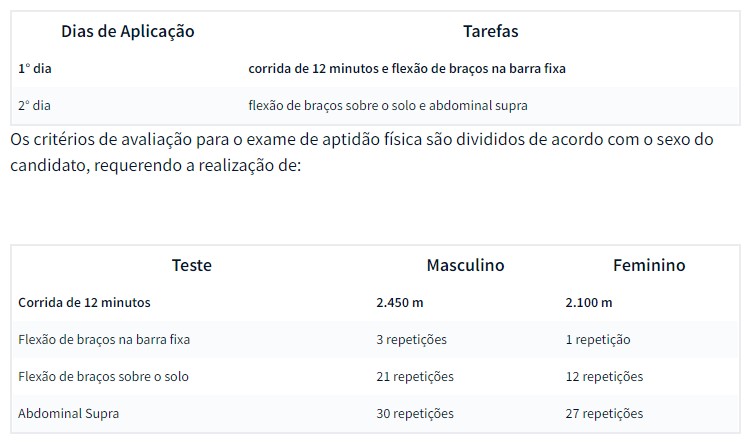
Task: Click the '27 repetições' cell
Action: pos(604,413)
